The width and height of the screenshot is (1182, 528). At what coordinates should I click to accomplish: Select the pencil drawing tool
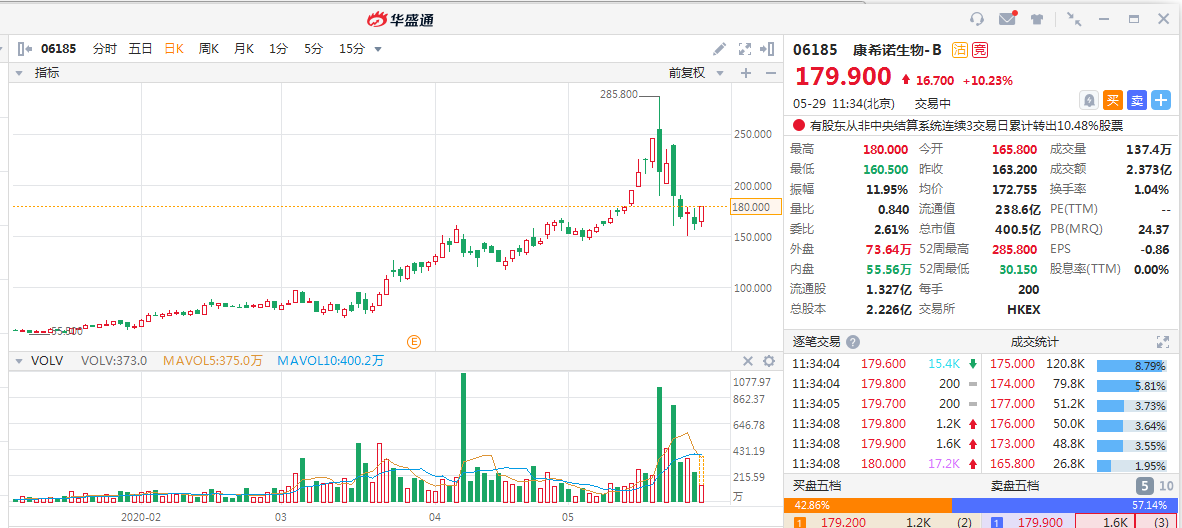point(720,49)
